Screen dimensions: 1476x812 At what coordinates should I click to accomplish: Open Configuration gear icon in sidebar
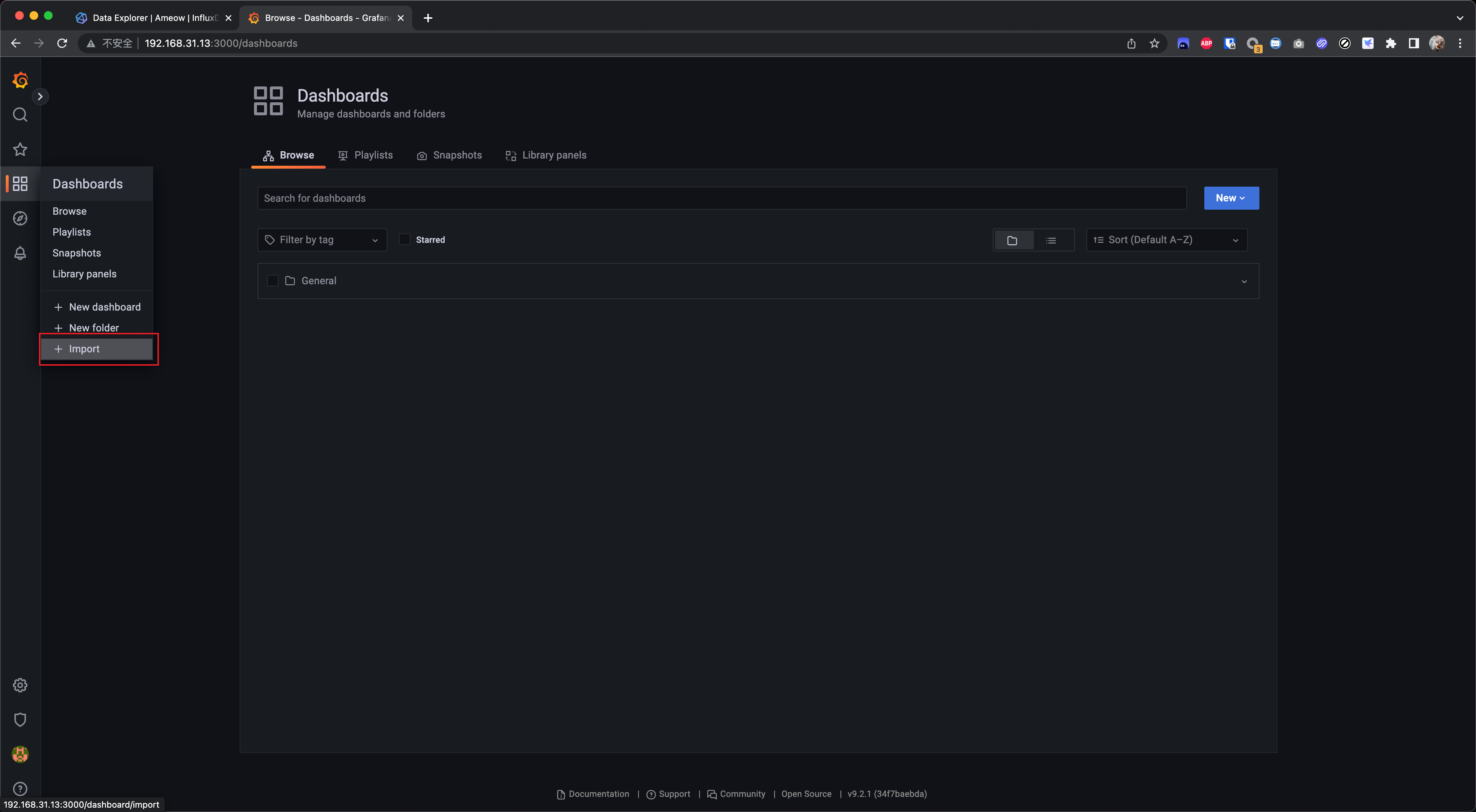click(x=20, y=685)
